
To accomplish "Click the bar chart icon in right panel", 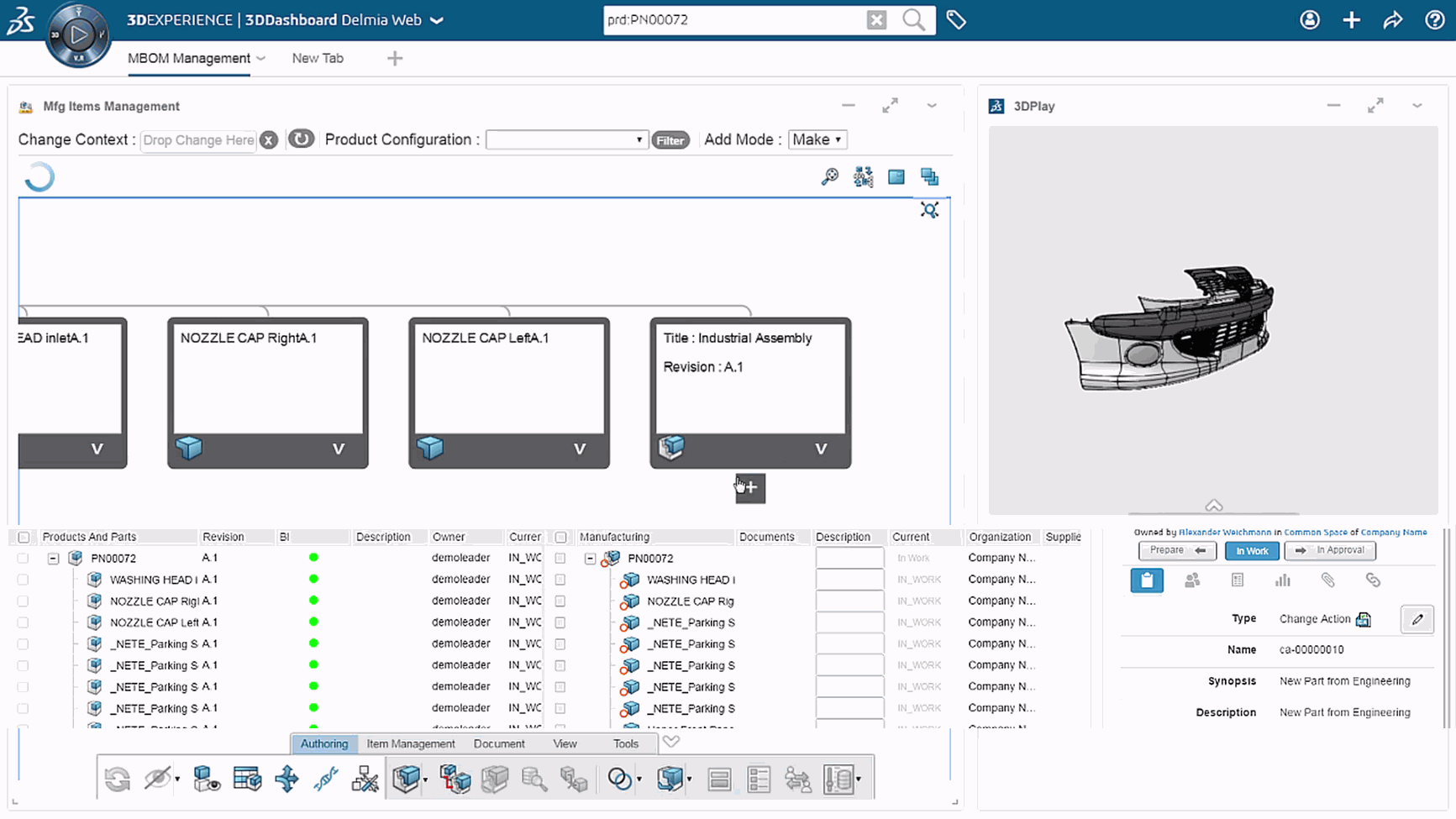I will [1283, 580].
